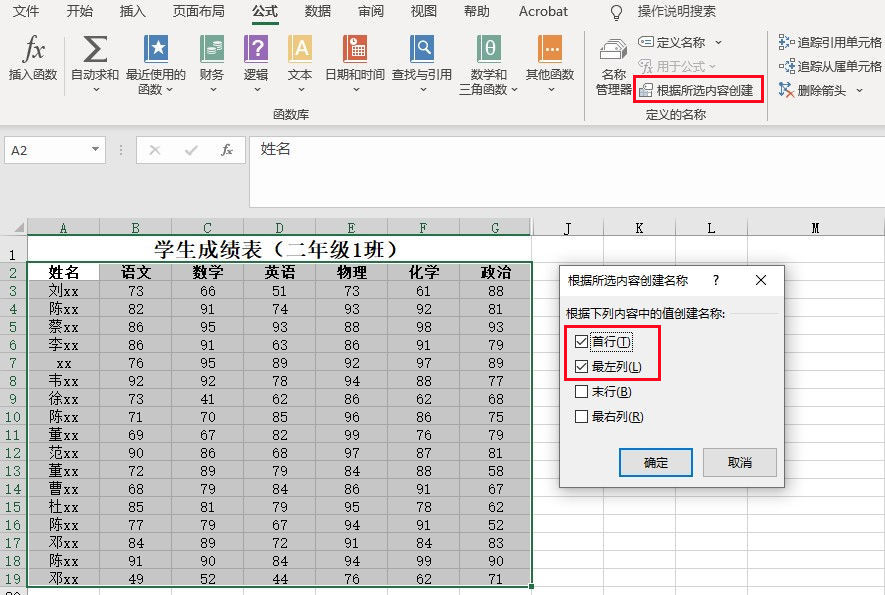This screenshot has width=885, height=595.
Task: Open the 文本 text functions icon
Action: tap(300, 49)
